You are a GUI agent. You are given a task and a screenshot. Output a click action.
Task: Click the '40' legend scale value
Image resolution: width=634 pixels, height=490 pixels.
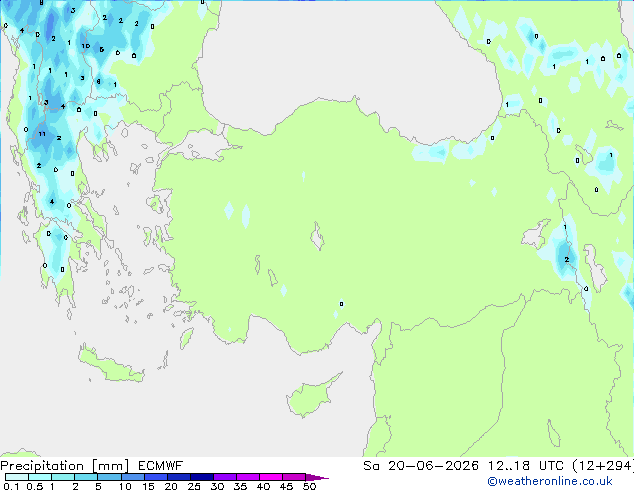point(263,486)
